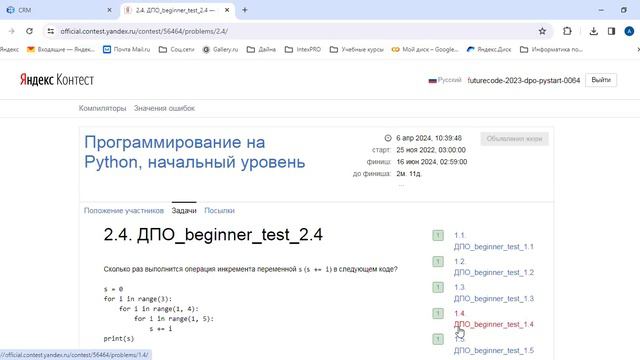This screenshot has width=640, height=360.
Task: Open the Соцсети bookmarks folder
Action: point(176,49)
